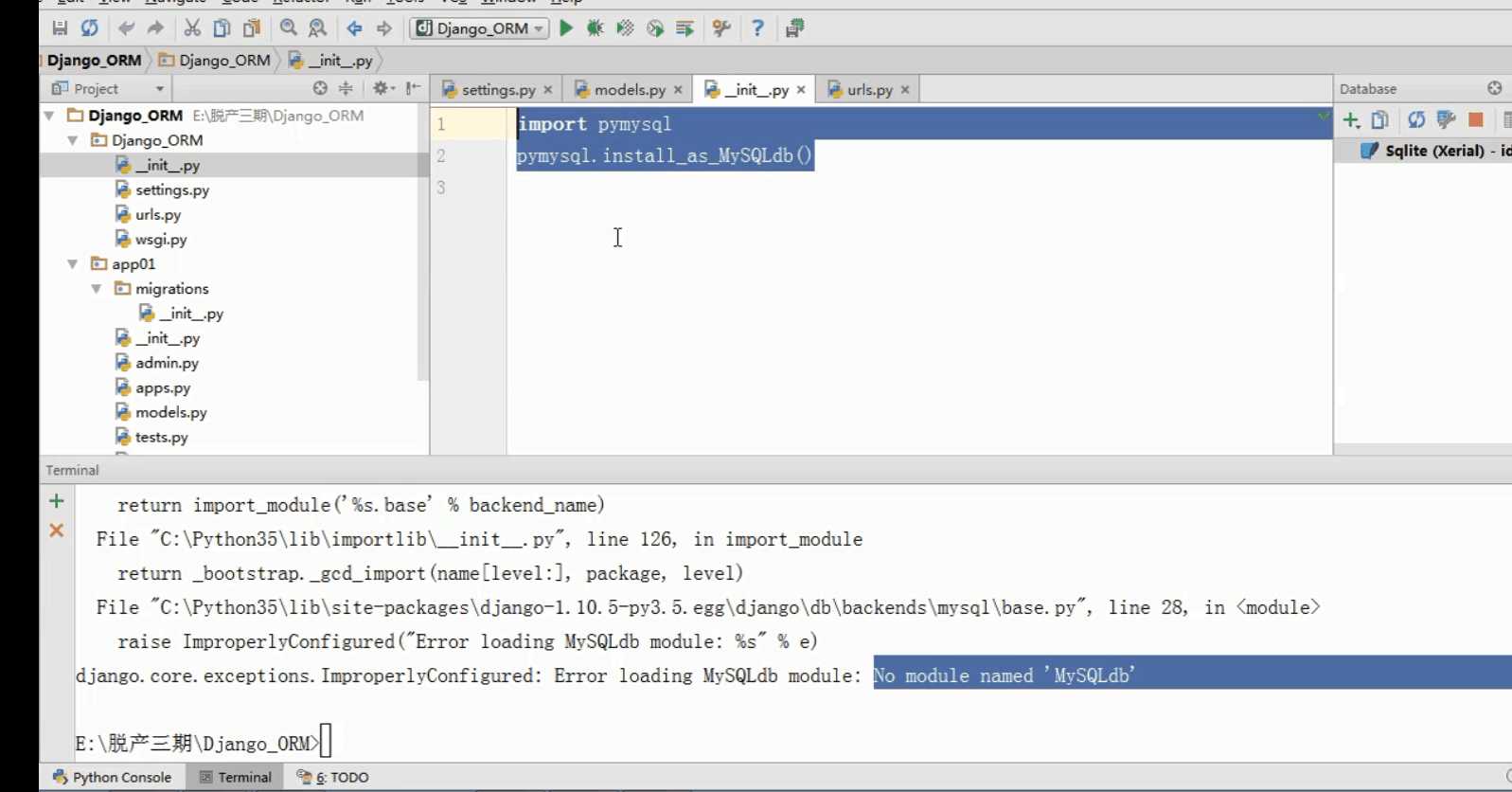Click the Django_ORM root breadcrumb

[x=94, y=60]
